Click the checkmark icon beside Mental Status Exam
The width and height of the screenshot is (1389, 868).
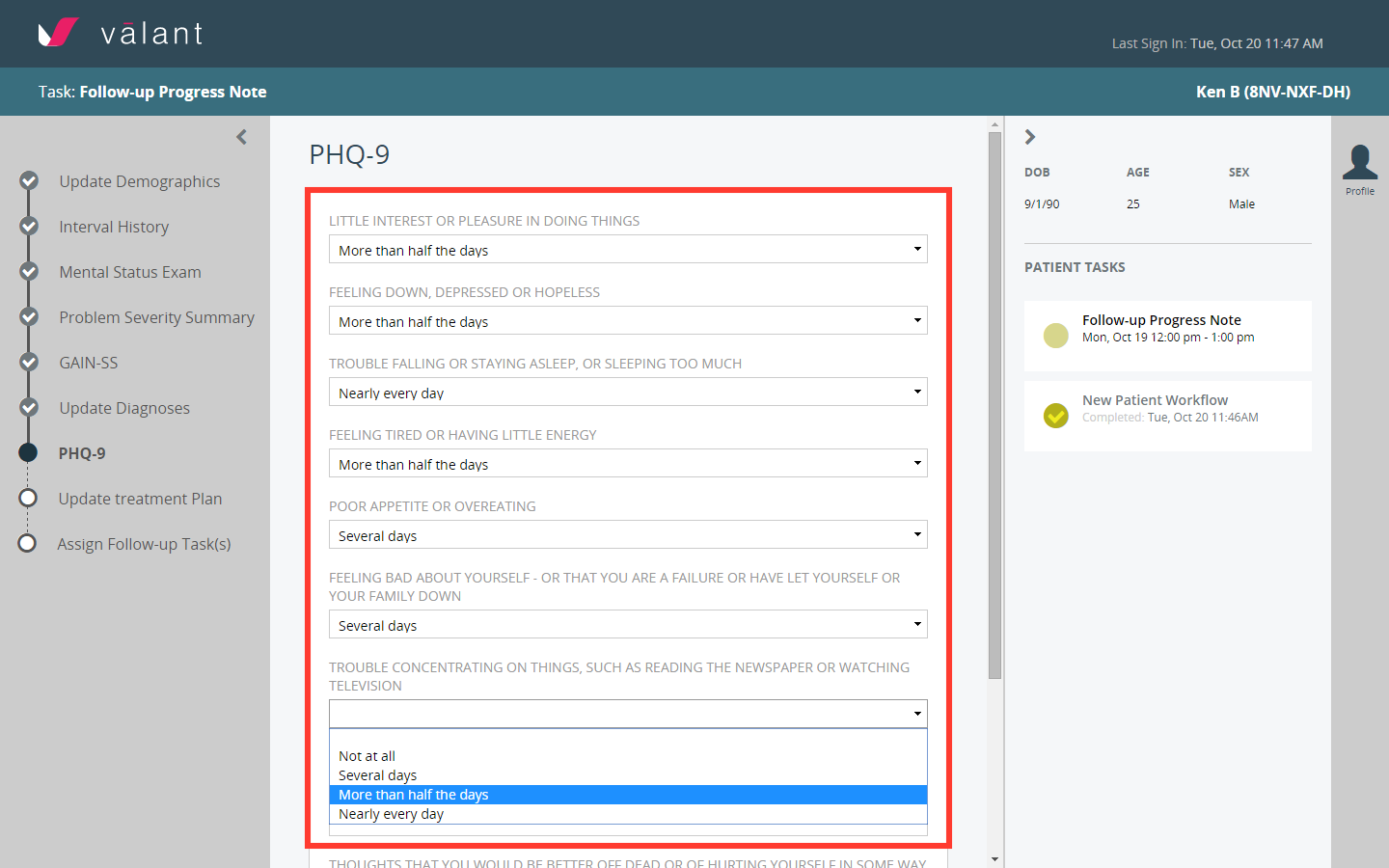(29, 271)
